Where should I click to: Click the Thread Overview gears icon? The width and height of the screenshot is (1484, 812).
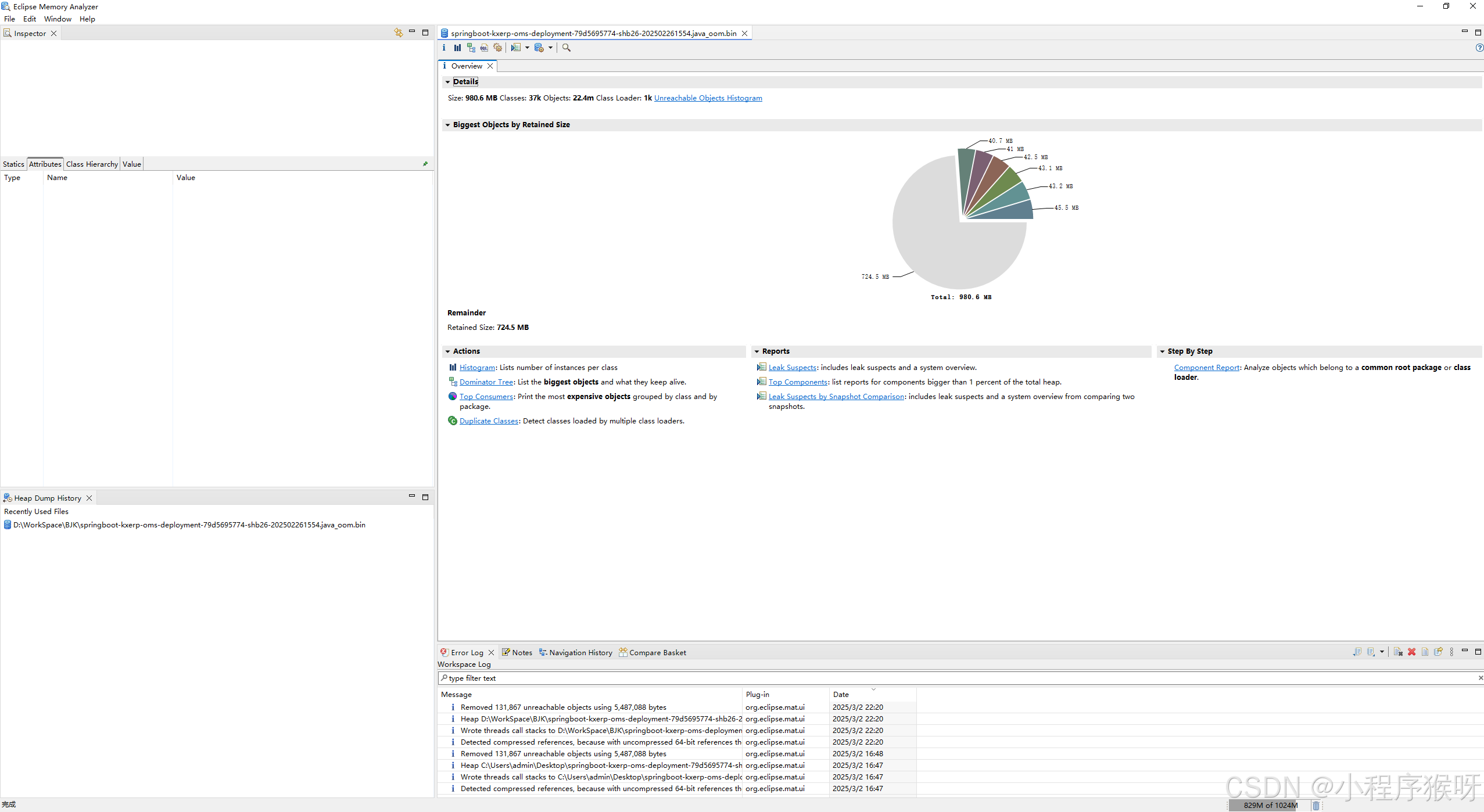[497, 48]
